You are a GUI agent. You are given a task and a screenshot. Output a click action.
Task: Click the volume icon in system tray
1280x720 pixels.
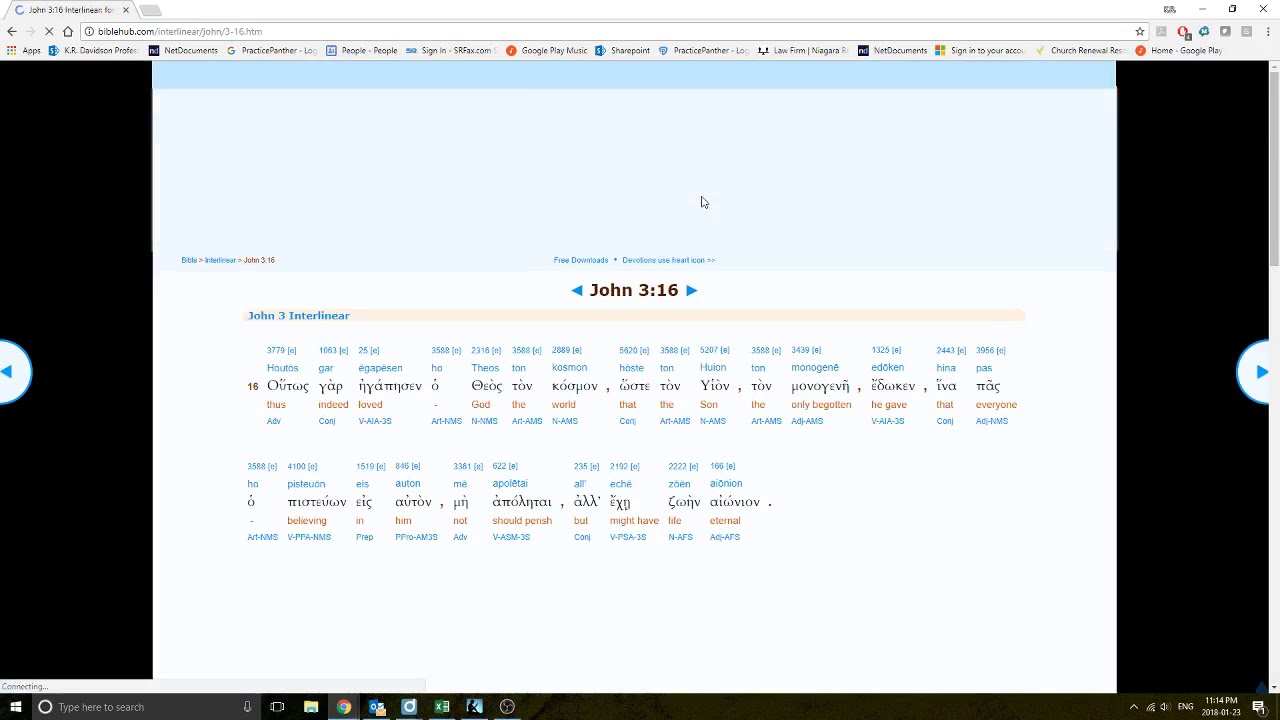1165,707
